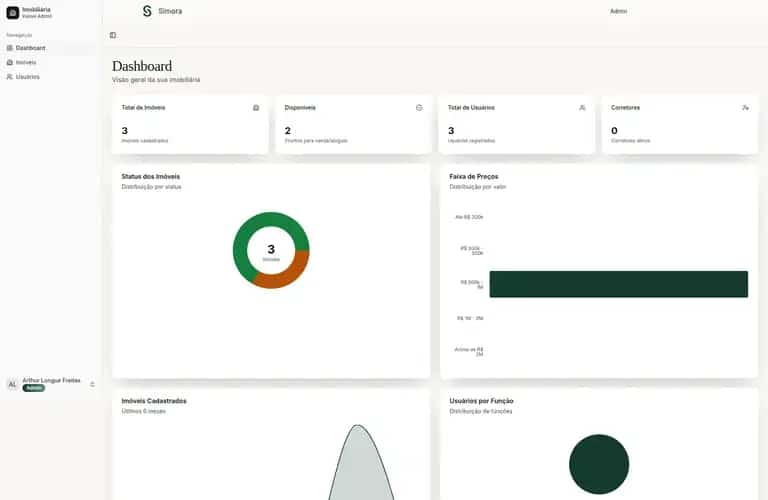Expand the Arthur Longue Freitas user menu
Viewport: 768px width, 500px height.
[x=93, y=384]
